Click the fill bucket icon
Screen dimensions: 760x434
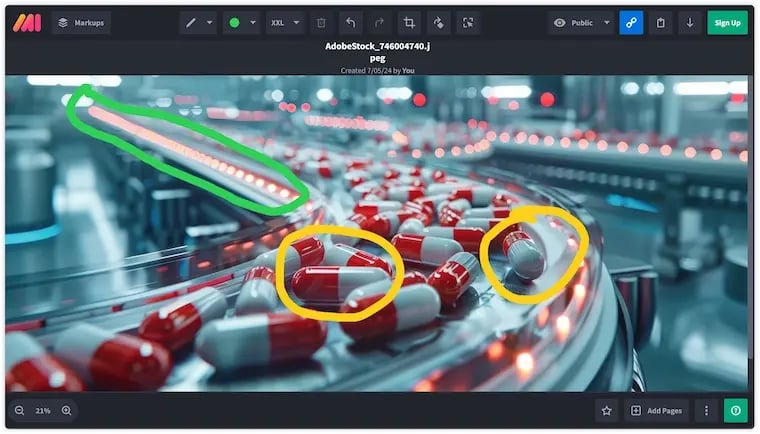(x=438, y=22)
